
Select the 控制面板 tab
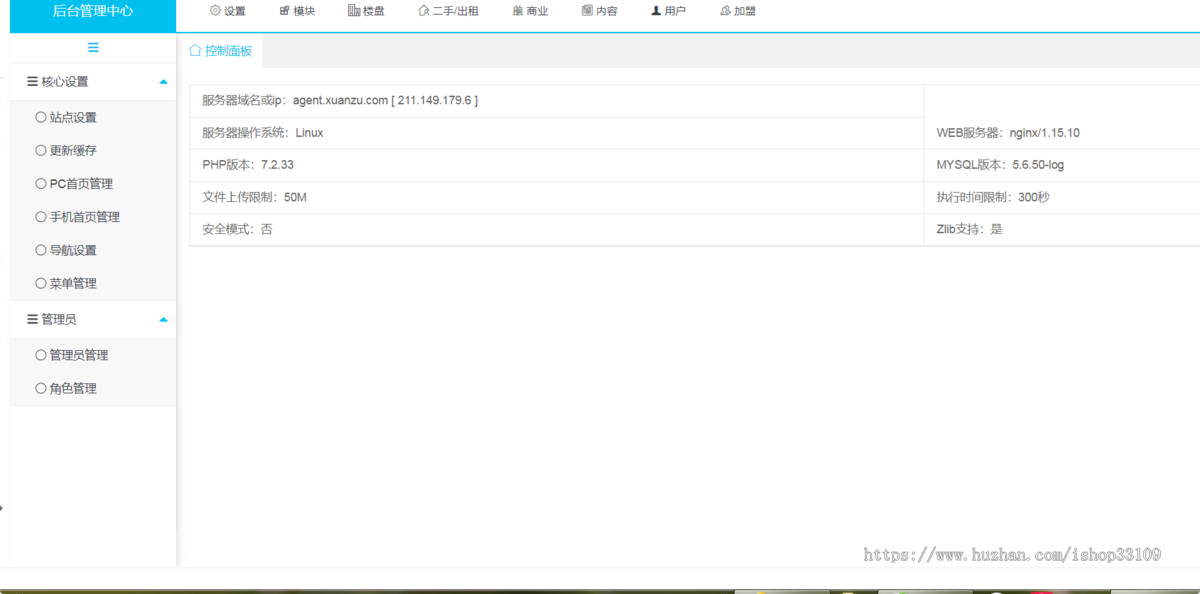[x=220, y=50]
